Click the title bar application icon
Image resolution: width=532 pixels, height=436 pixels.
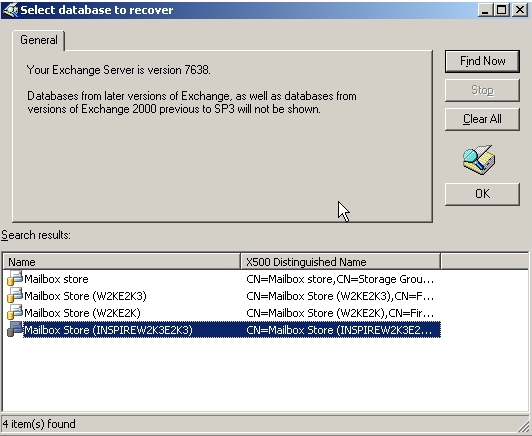pos(10,10)
